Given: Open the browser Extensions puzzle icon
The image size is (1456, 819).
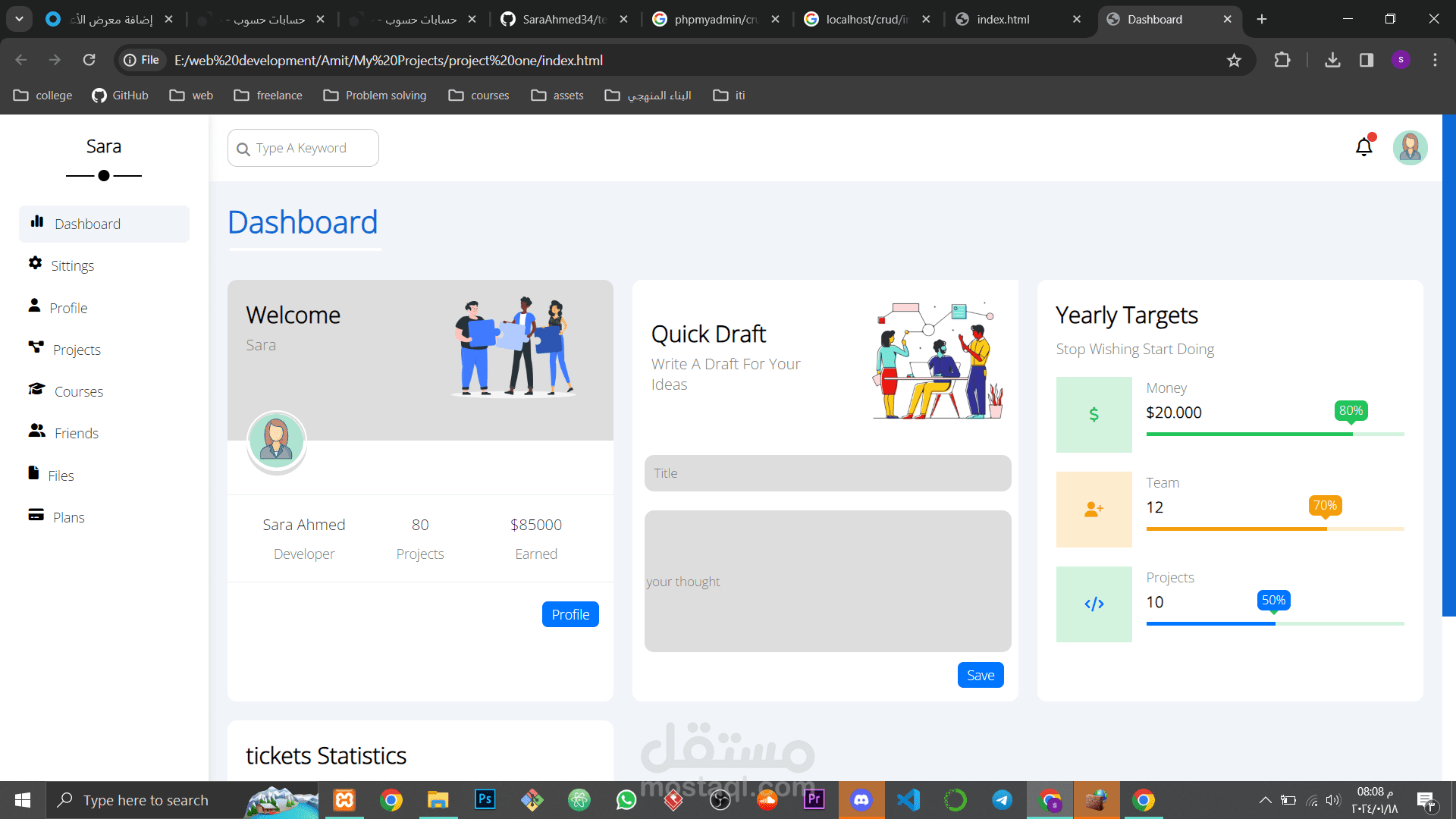Looking at the screenshot, I should pyautogui.click(x=1282, y=60).
